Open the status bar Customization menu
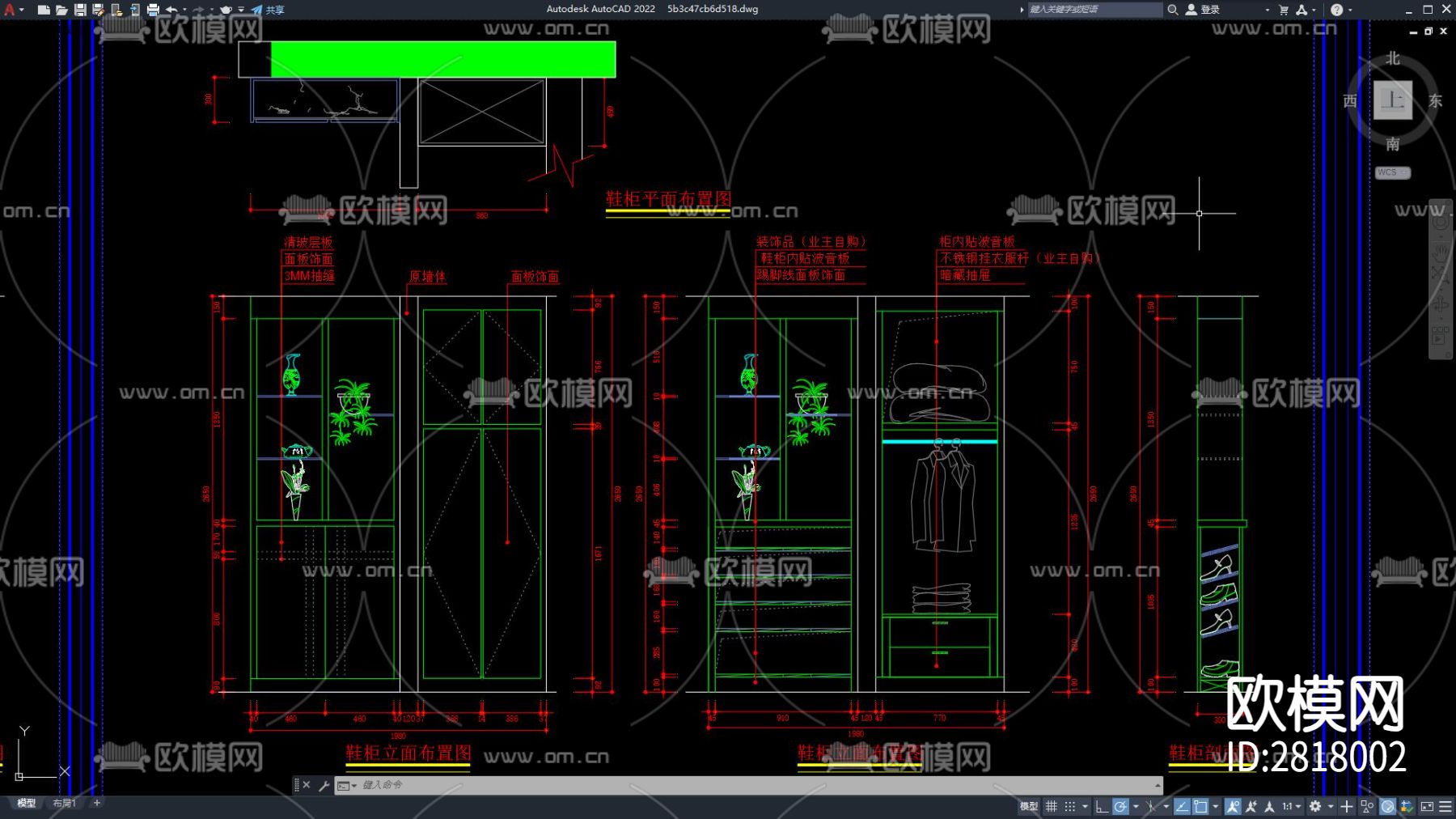Image resolution: width=1456 pixels, height=819 pixels. coord(1445,806)
